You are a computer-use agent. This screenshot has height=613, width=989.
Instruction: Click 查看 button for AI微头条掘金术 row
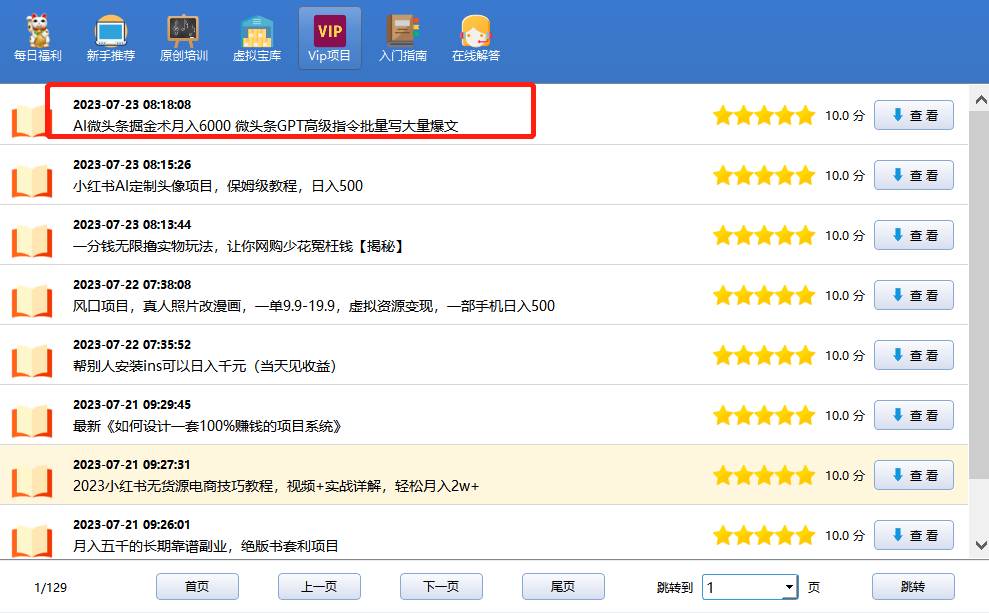tap(913, 115)
